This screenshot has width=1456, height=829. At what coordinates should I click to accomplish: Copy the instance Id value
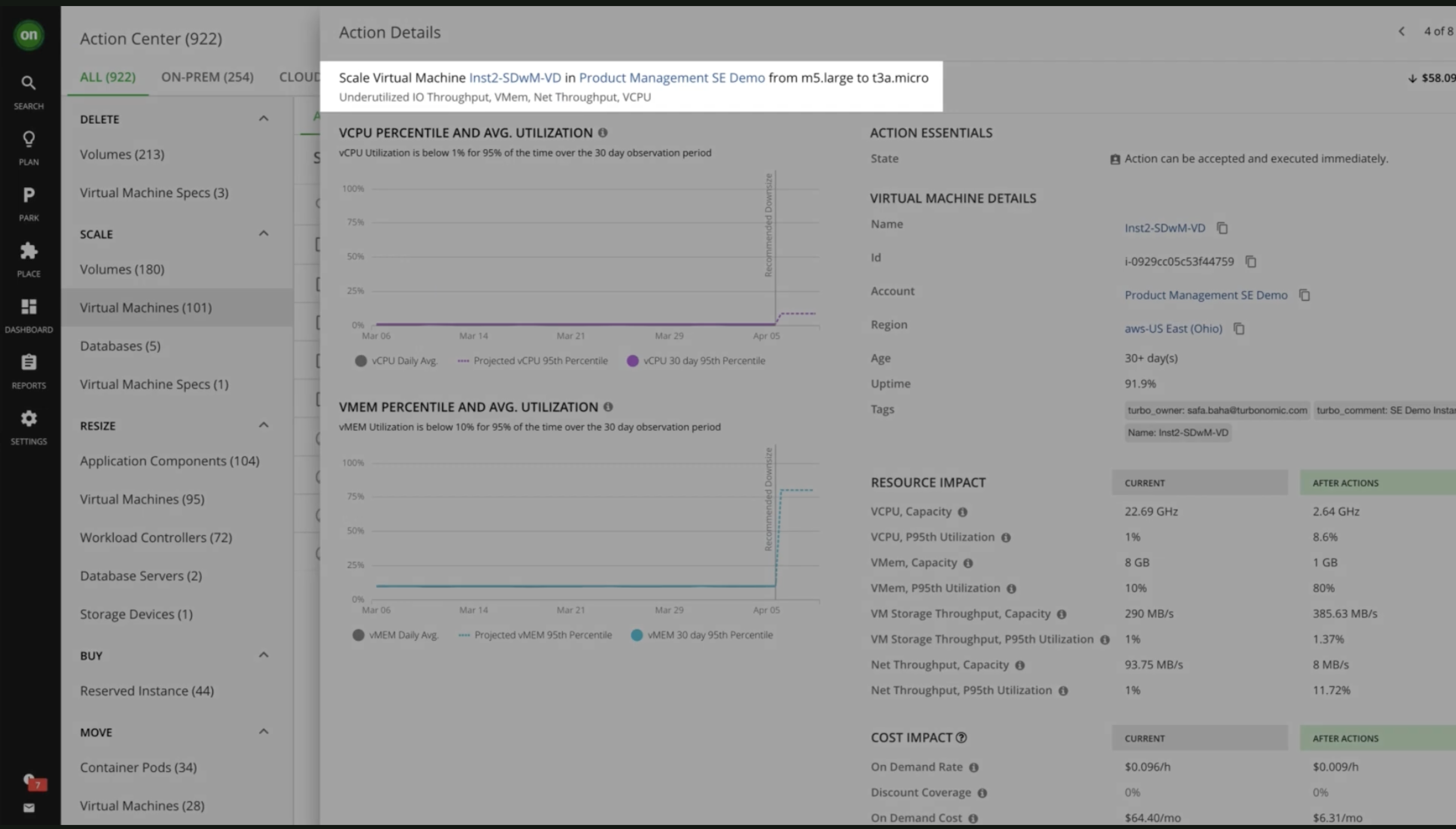click(x=1250, y=261)
